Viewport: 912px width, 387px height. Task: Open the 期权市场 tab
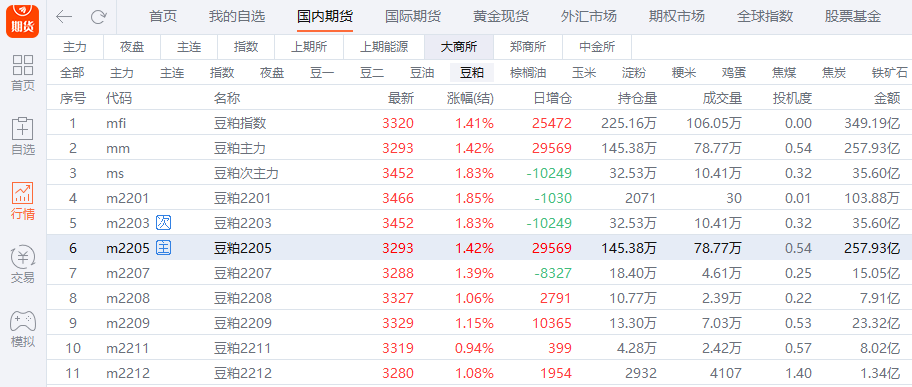pyautogui.click(x=676, y=16)
